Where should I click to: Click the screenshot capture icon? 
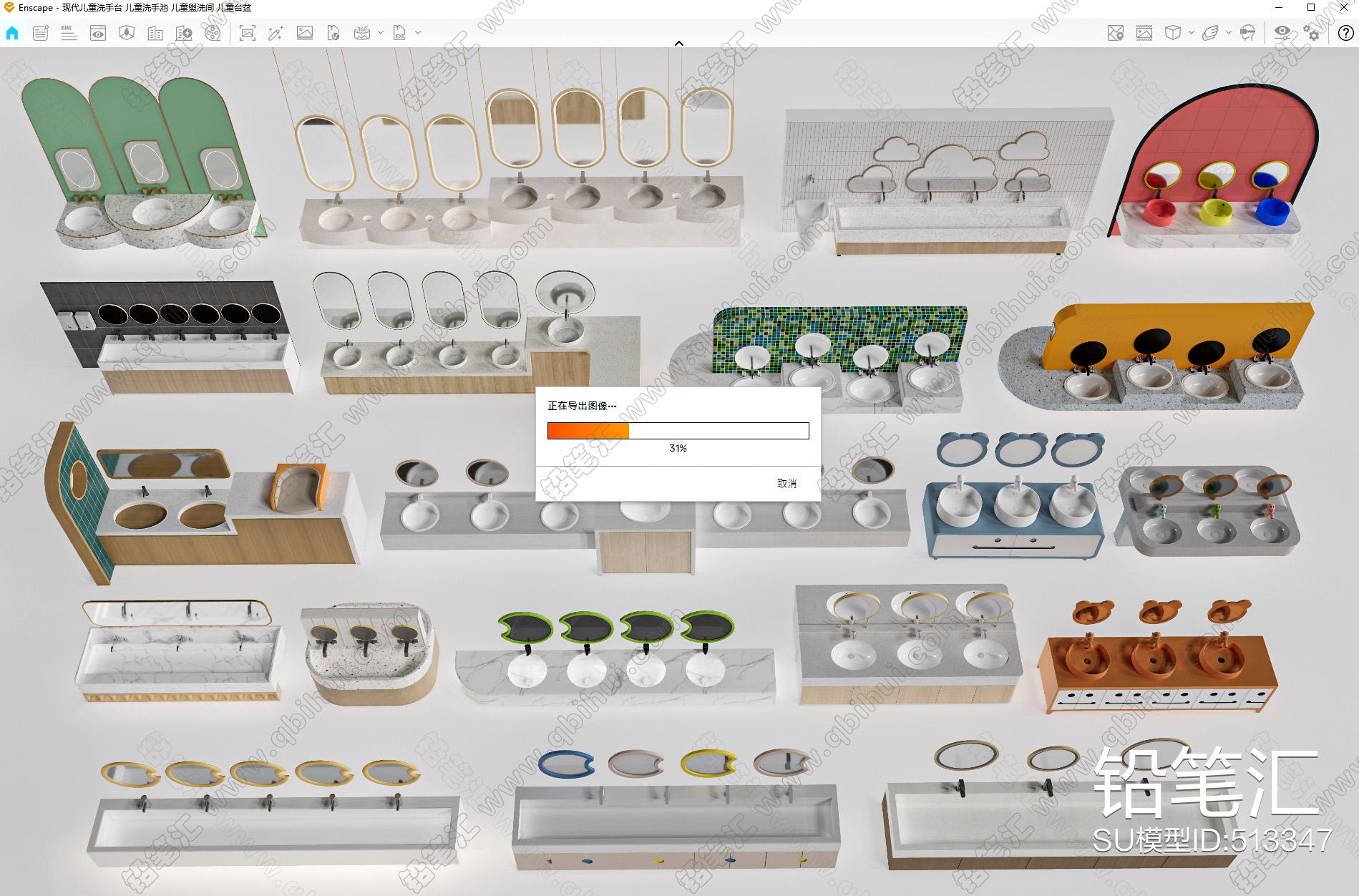248,33
